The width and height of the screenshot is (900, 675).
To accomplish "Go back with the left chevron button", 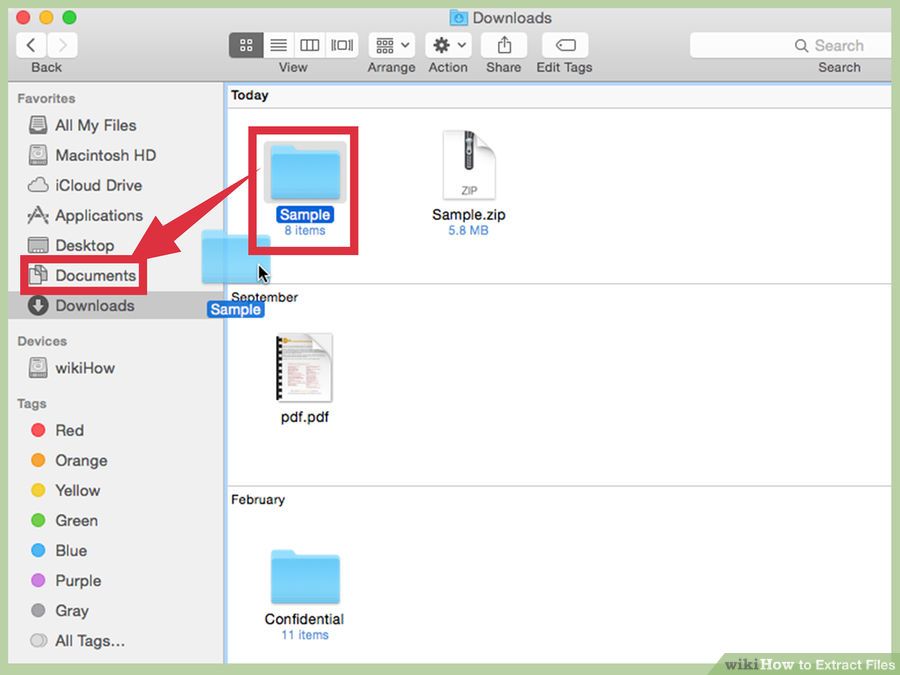I will click(32, 45).
